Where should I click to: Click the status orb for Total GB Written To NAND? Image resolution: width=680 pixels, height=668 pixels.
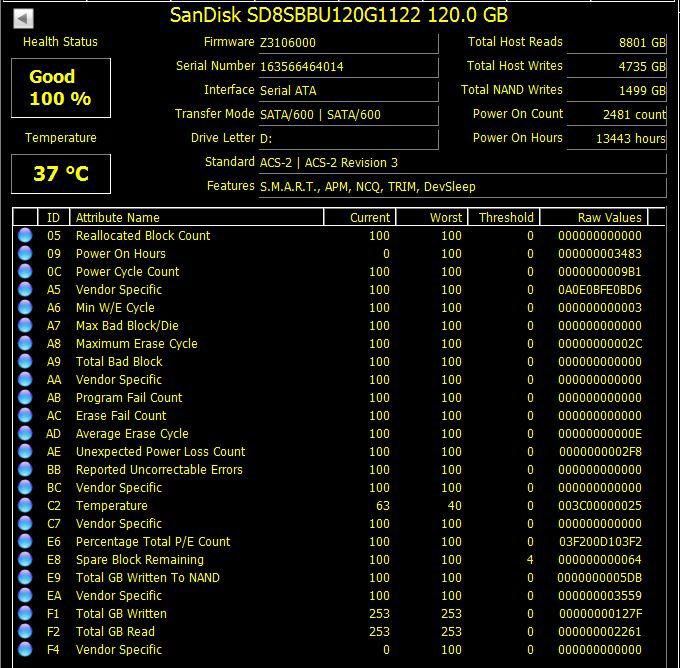(x=25, y=577)
